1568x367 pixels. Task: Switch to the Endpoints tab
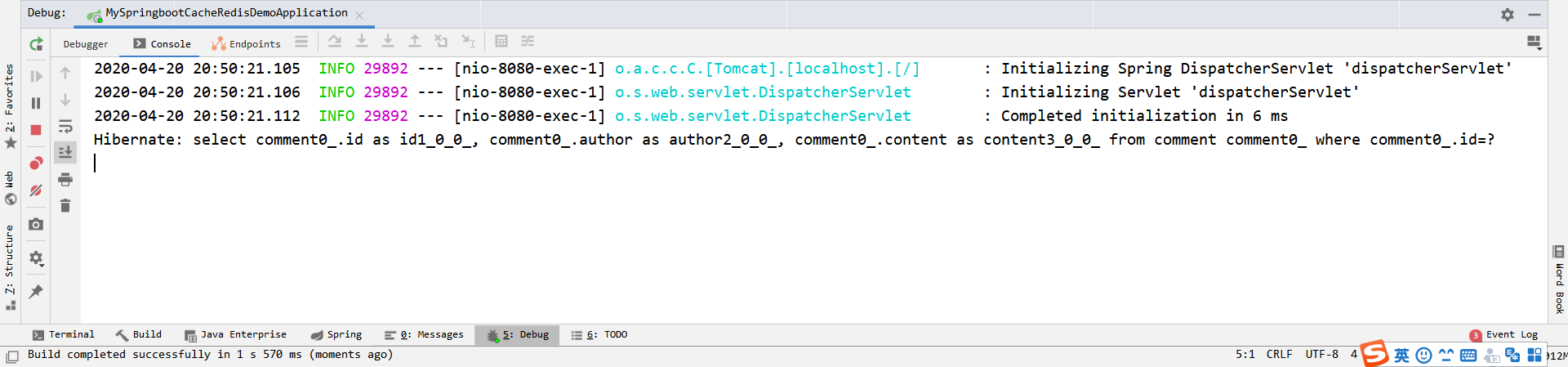coord(246,44)
